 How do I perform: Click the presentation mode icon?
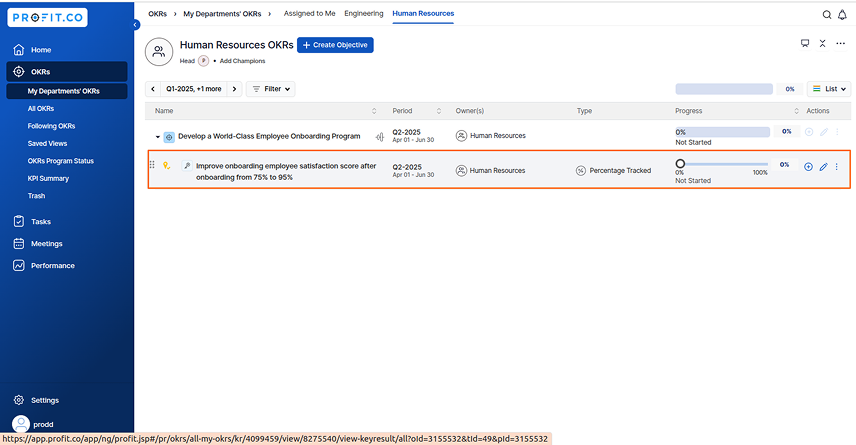[805, 43]
